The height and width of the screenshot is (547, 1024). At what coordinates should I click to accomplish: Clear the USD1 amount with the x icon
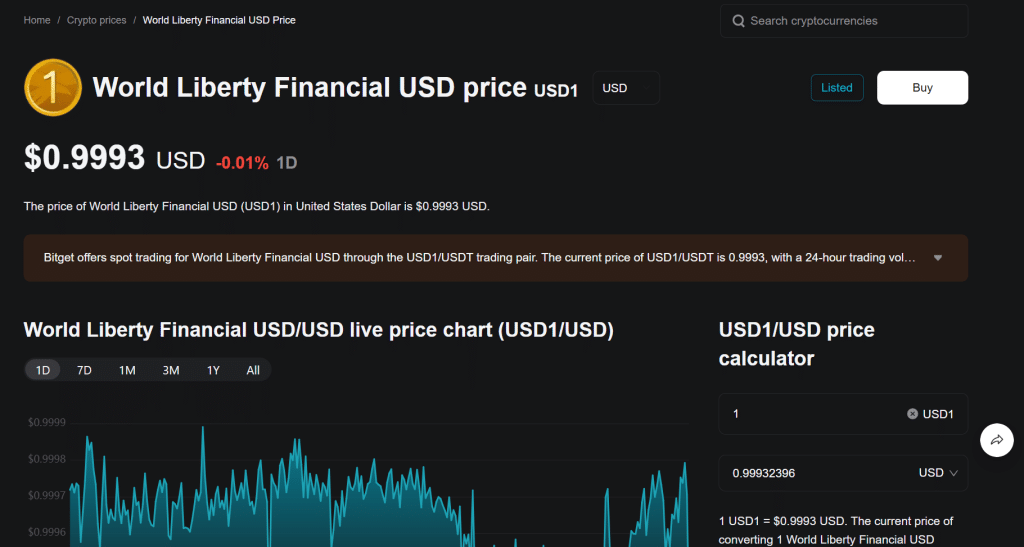(x=912, y=414)
